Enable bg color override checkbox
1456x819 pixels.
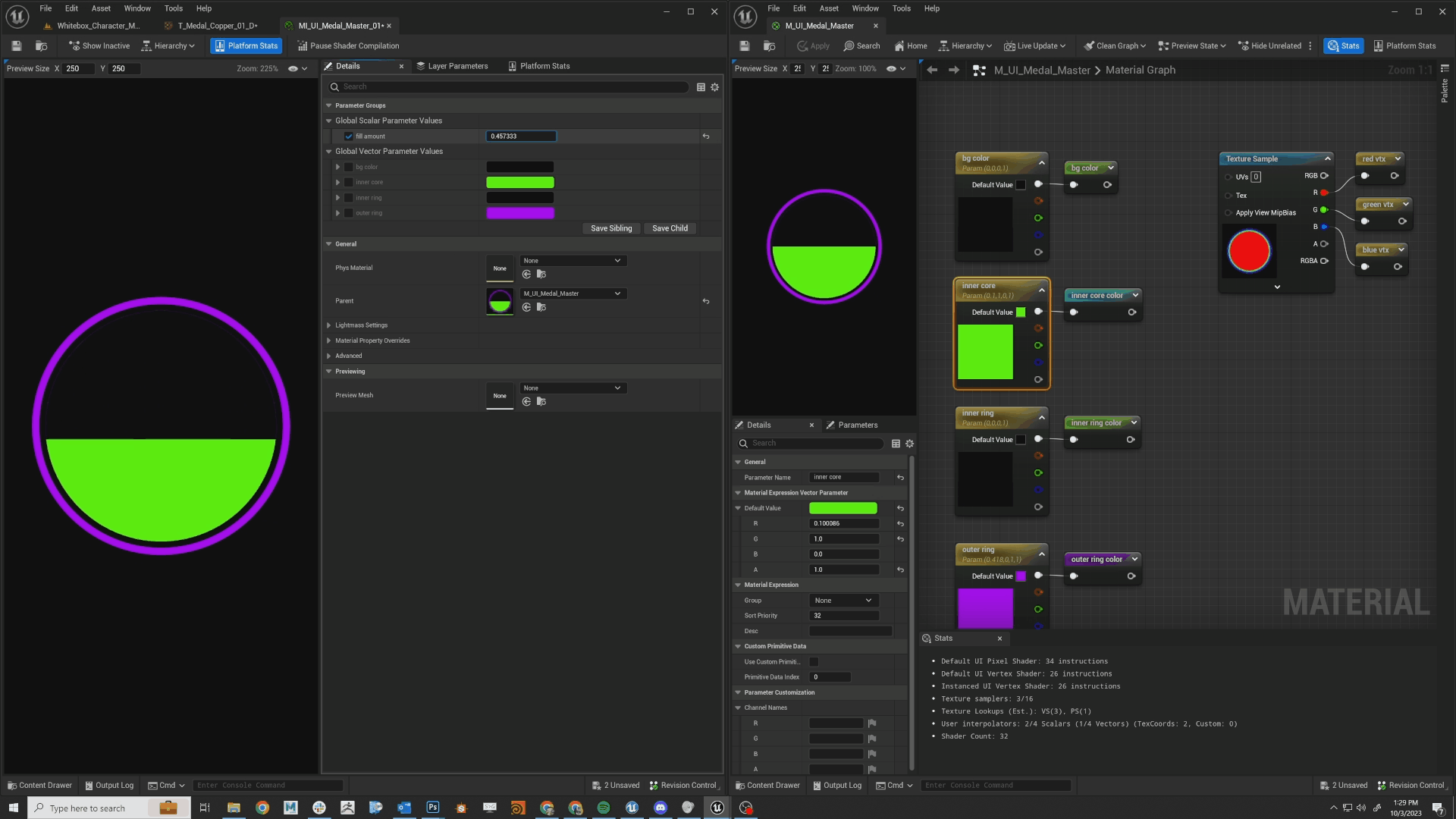(x=349, y=167)
